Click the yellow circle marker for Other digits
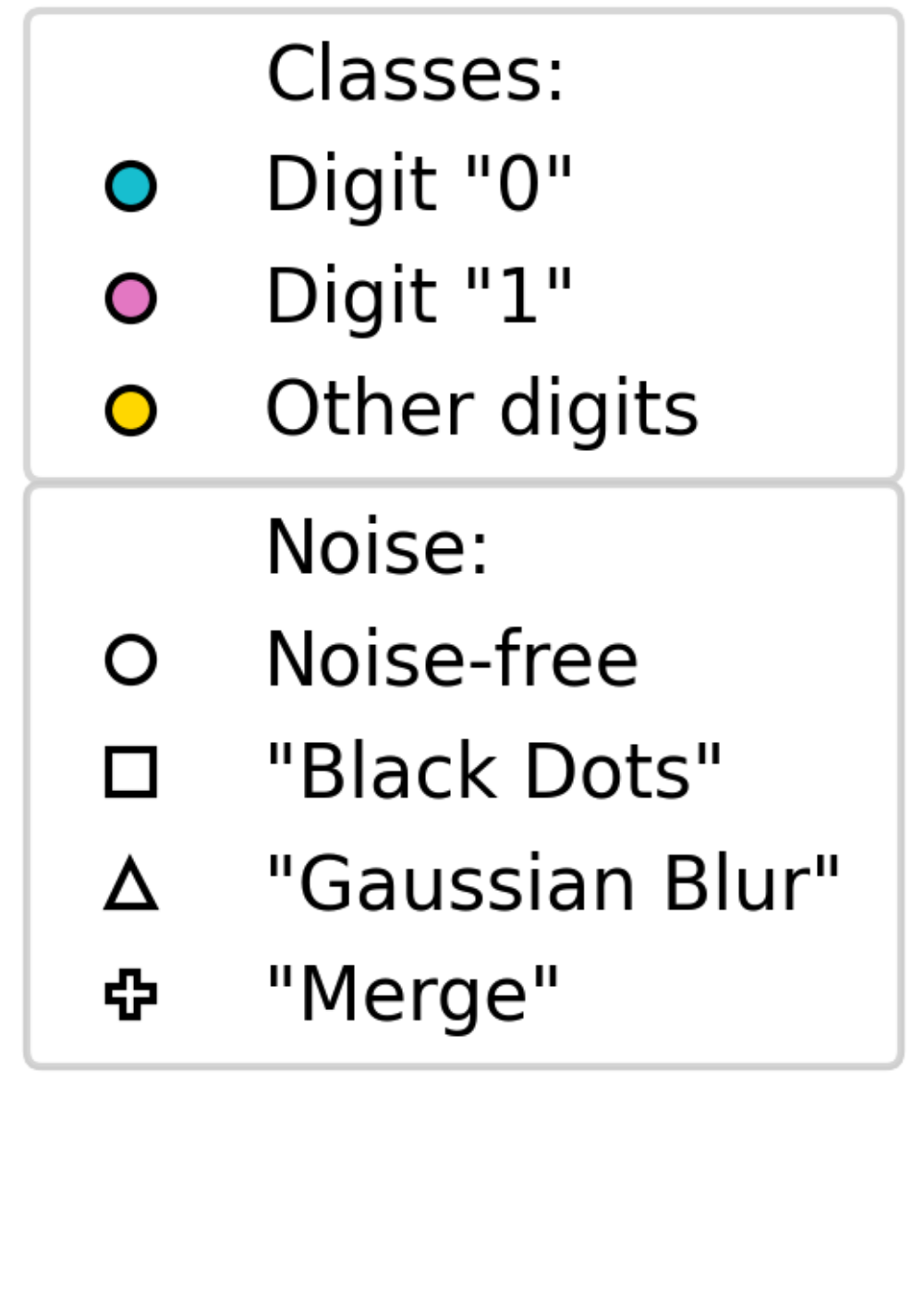This screenshot has height=1314, width=924. point(130,410)
